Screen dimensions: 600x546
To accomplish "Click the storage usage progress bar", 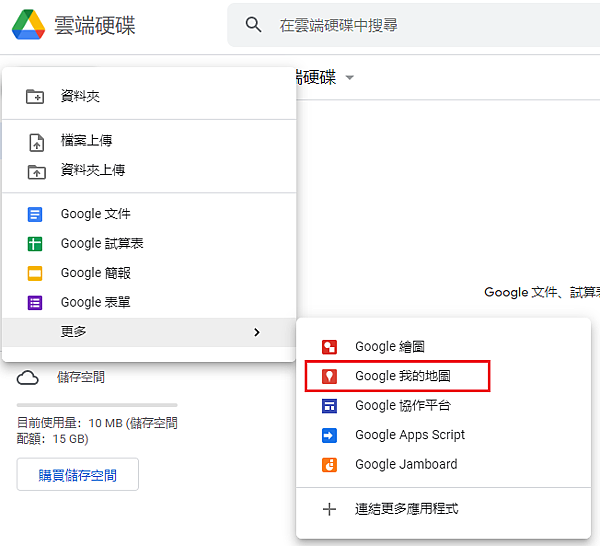I will 97,405.
